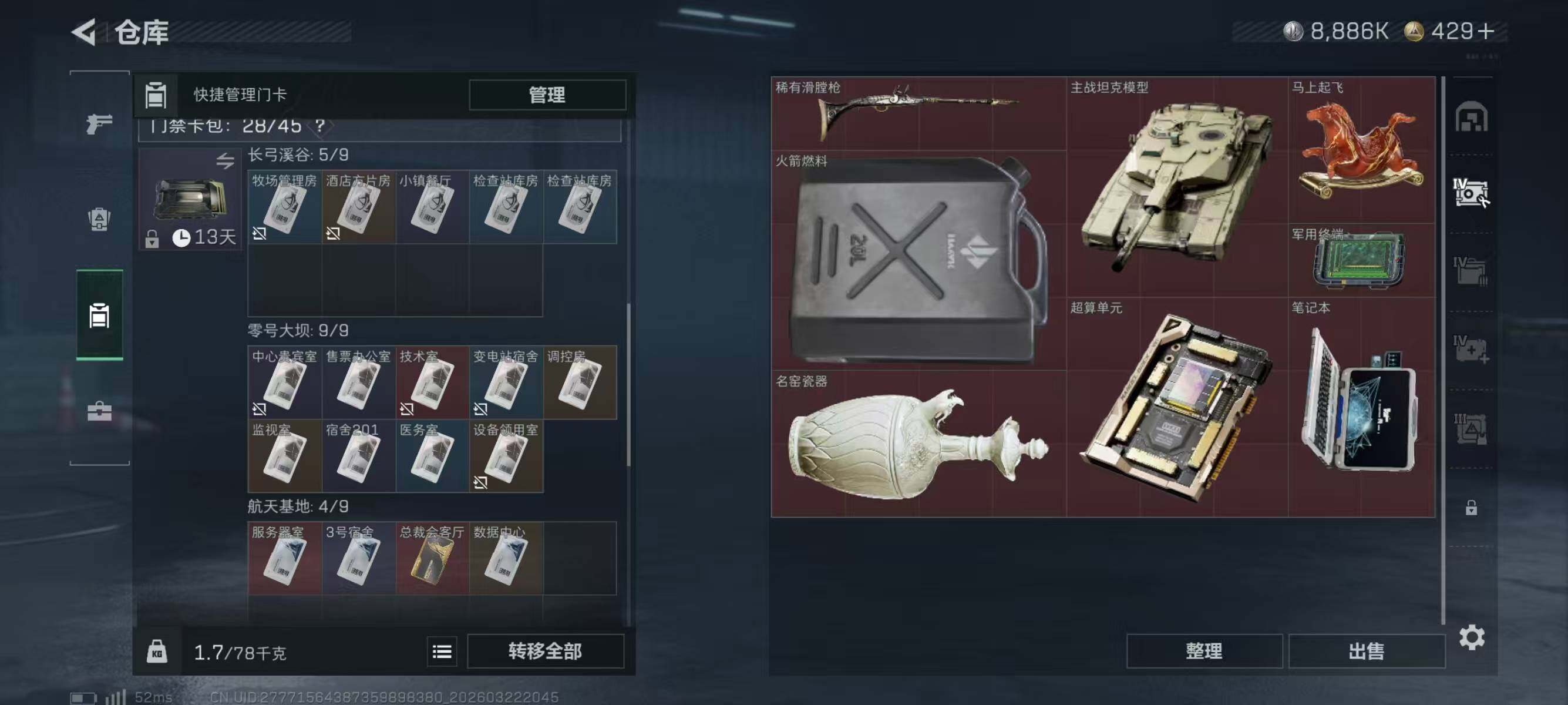
Task: Select the top stash container icon on right
Action: 1471,117
